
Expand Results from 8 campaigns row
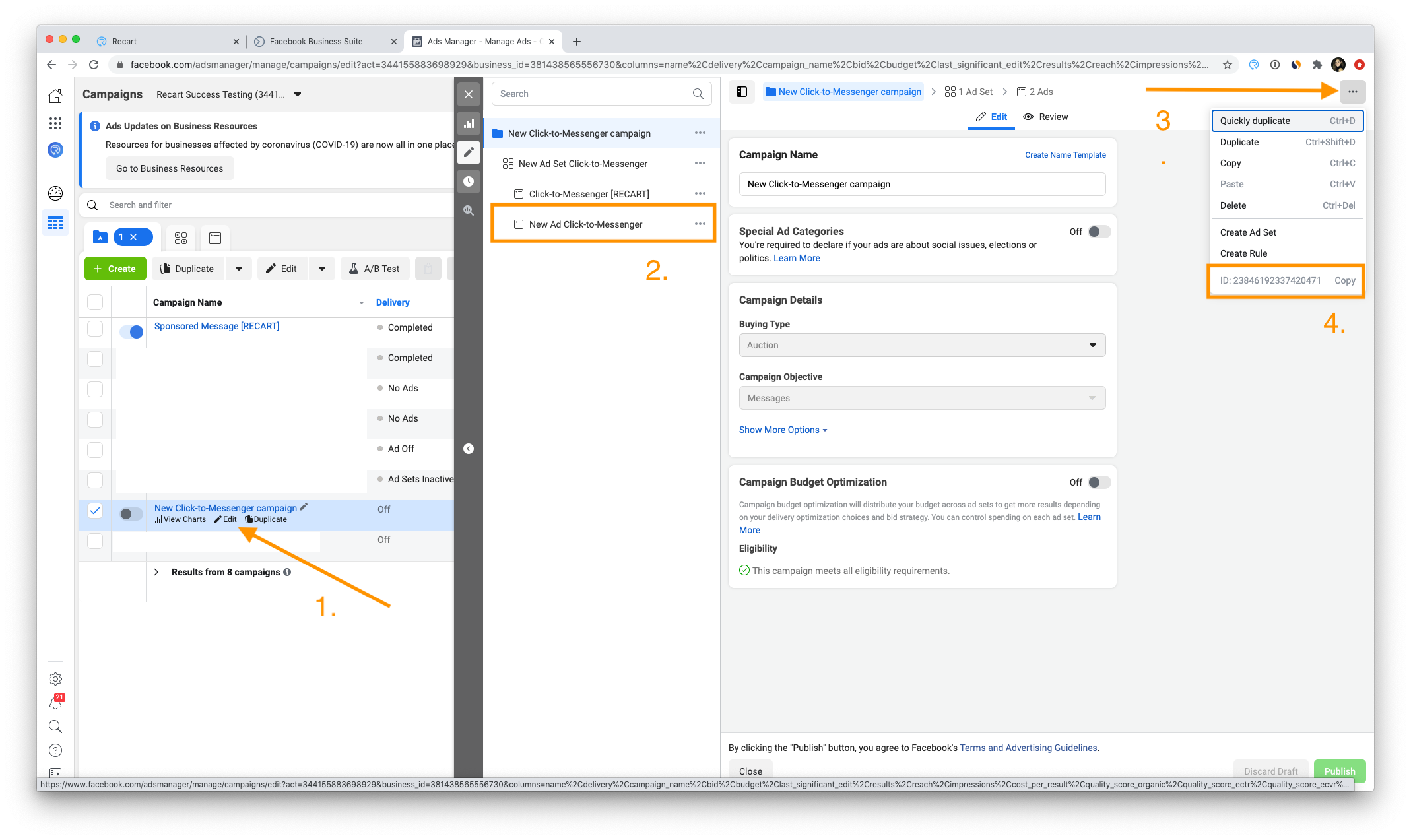coord(156,572)
